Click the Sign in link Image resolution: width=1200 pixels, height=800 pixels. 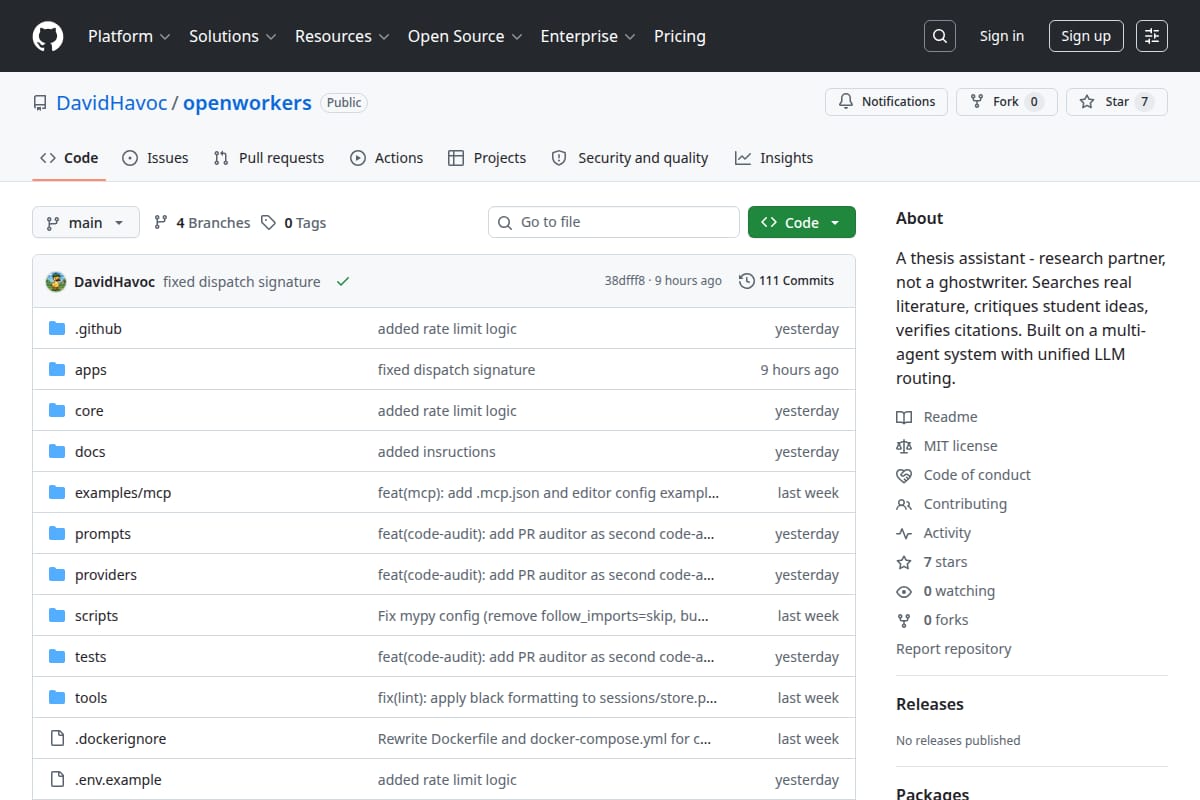point(1002,36)
